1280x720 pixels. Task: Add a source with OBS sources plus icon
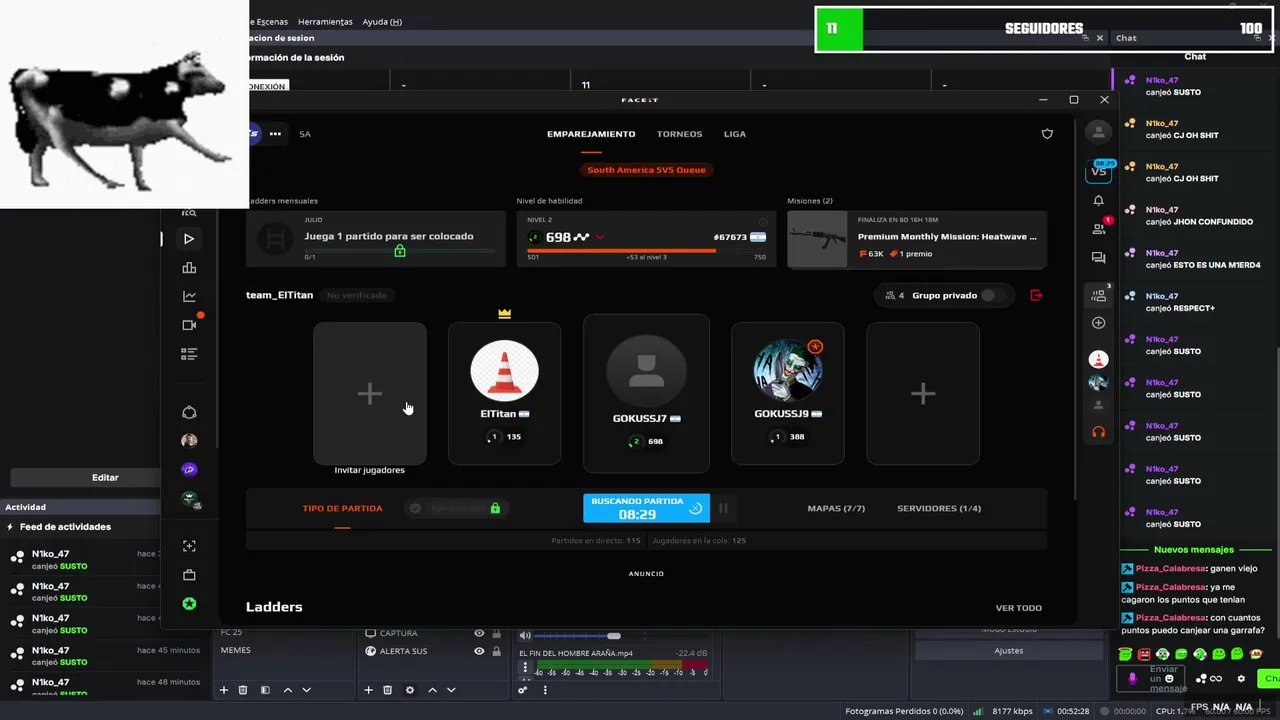pyautogui.click(x=368, y=690)
